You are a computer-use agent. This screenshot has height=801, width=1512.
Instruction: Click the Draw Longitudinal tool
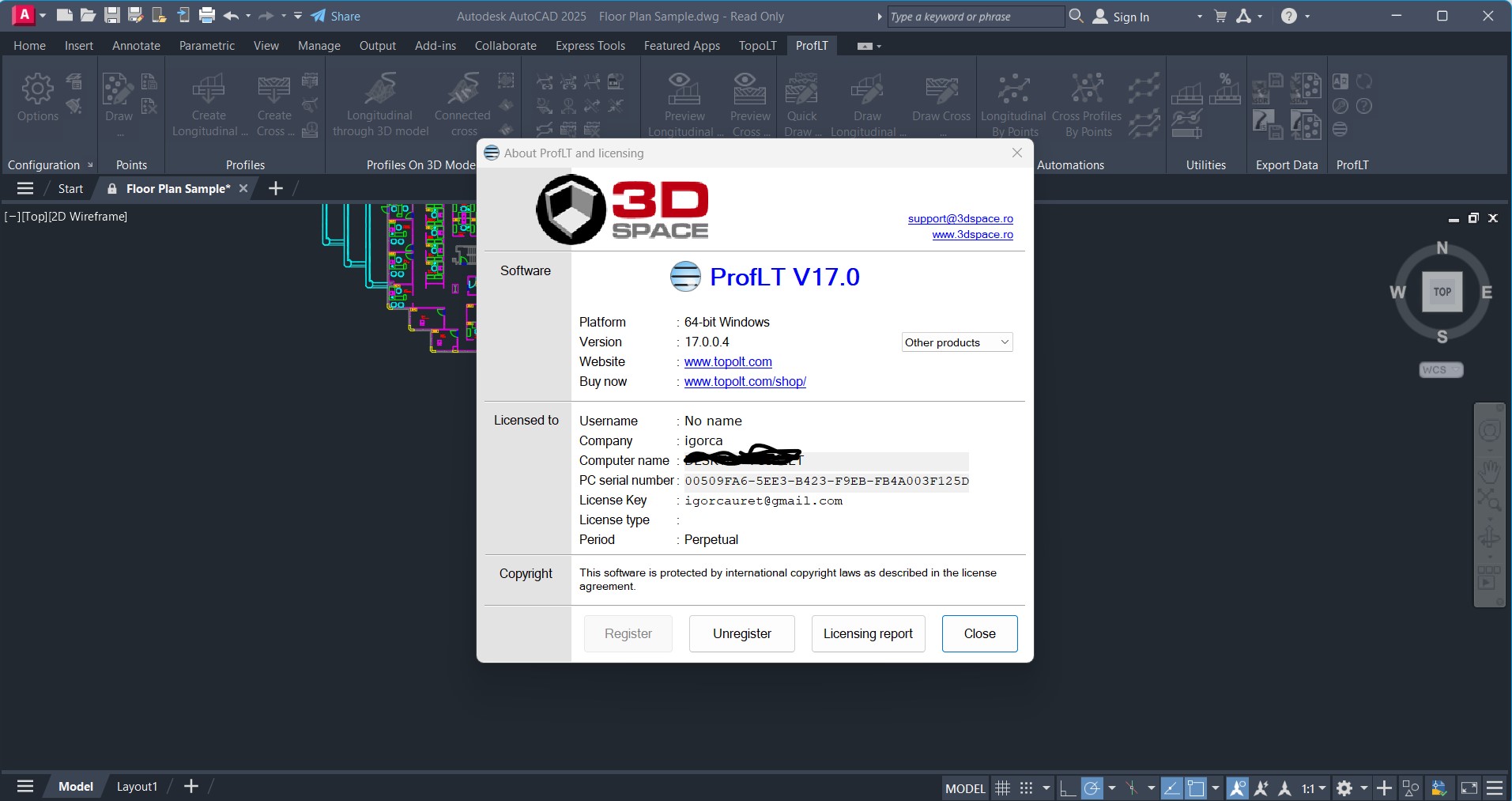867,105
